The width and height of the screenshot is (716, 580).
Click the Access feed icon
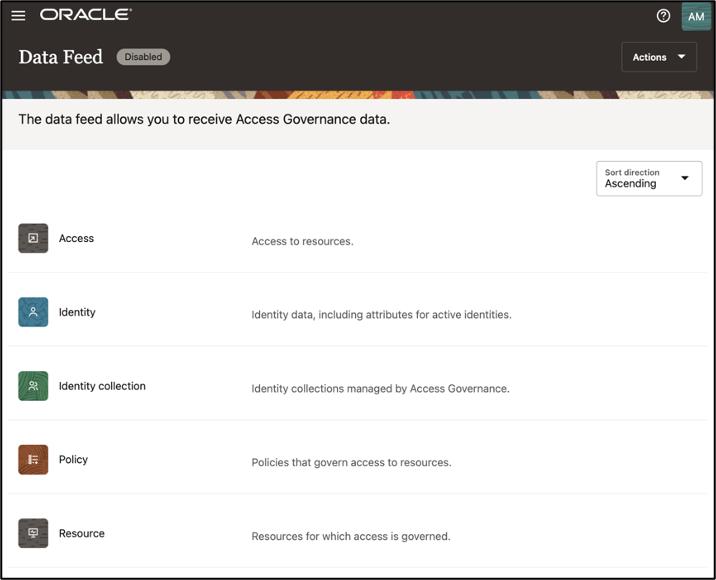click(33, 238)
